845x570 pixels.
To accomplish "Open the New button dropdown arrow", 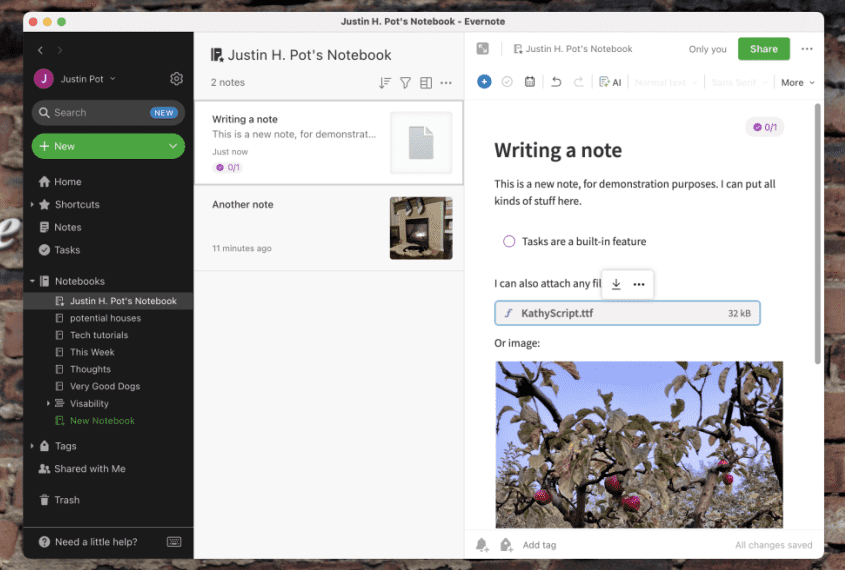I will [x=173, y=146].
